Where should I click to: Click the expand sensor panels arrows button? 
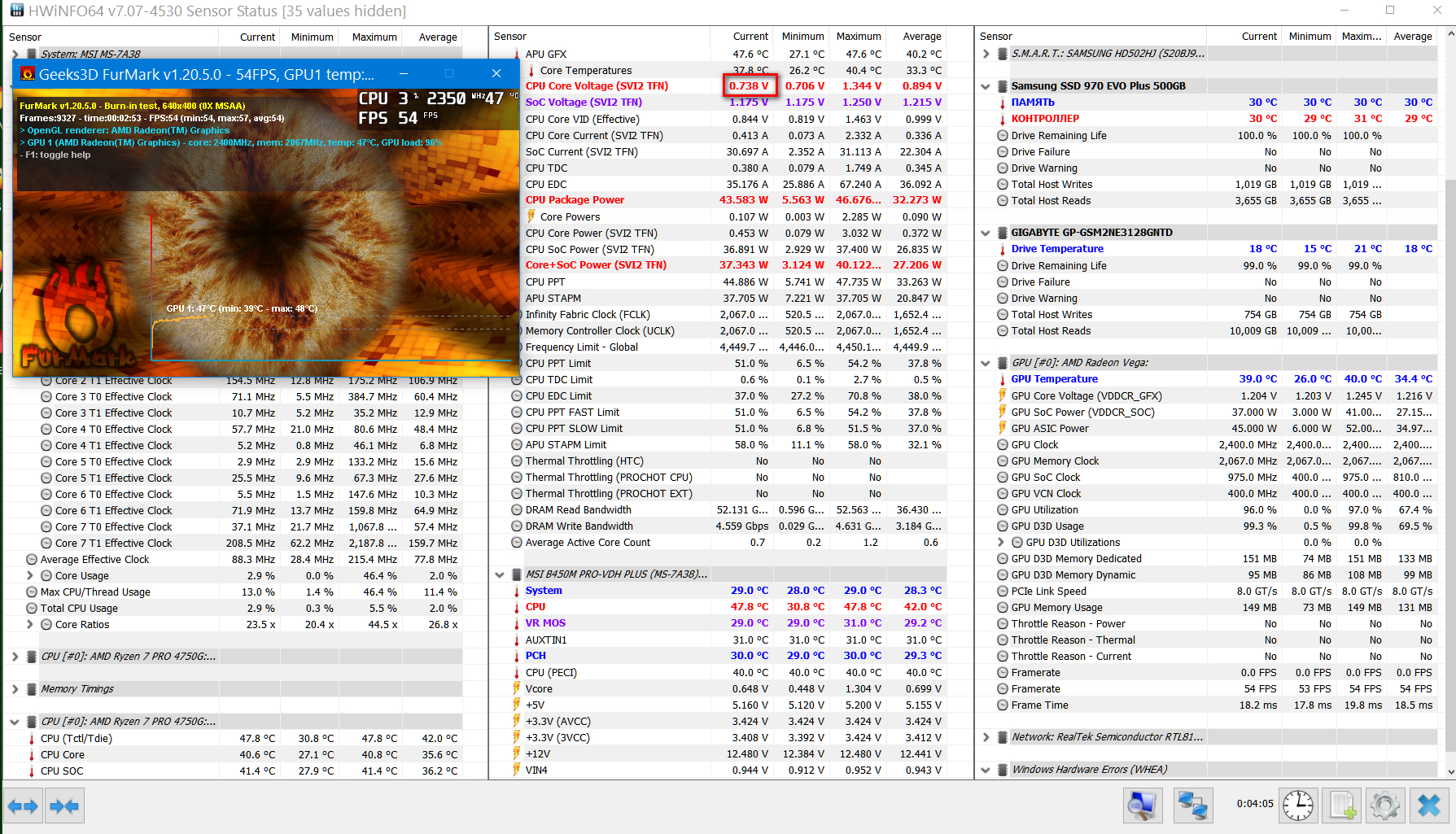tap(23, 806)
